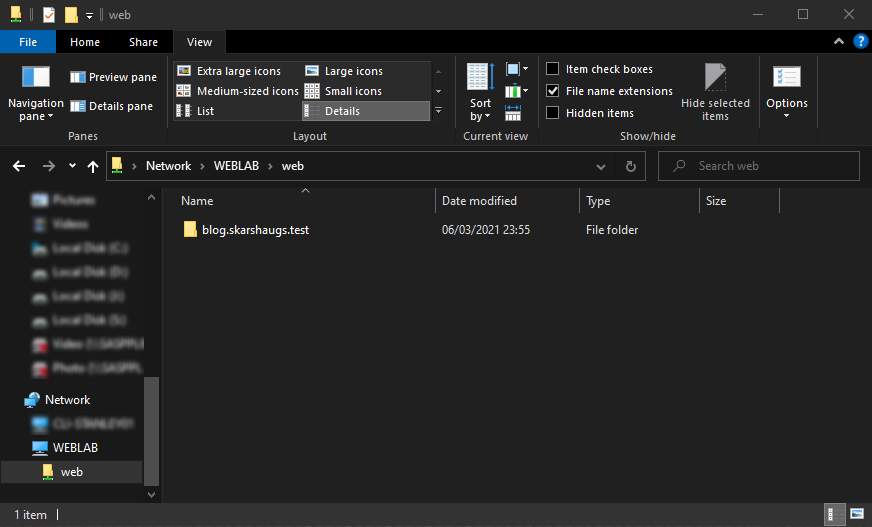The height and width of the screenshot is (527, 872).
Task: Open the Group by dropdown icon
Action: click(x=517, y=69)
